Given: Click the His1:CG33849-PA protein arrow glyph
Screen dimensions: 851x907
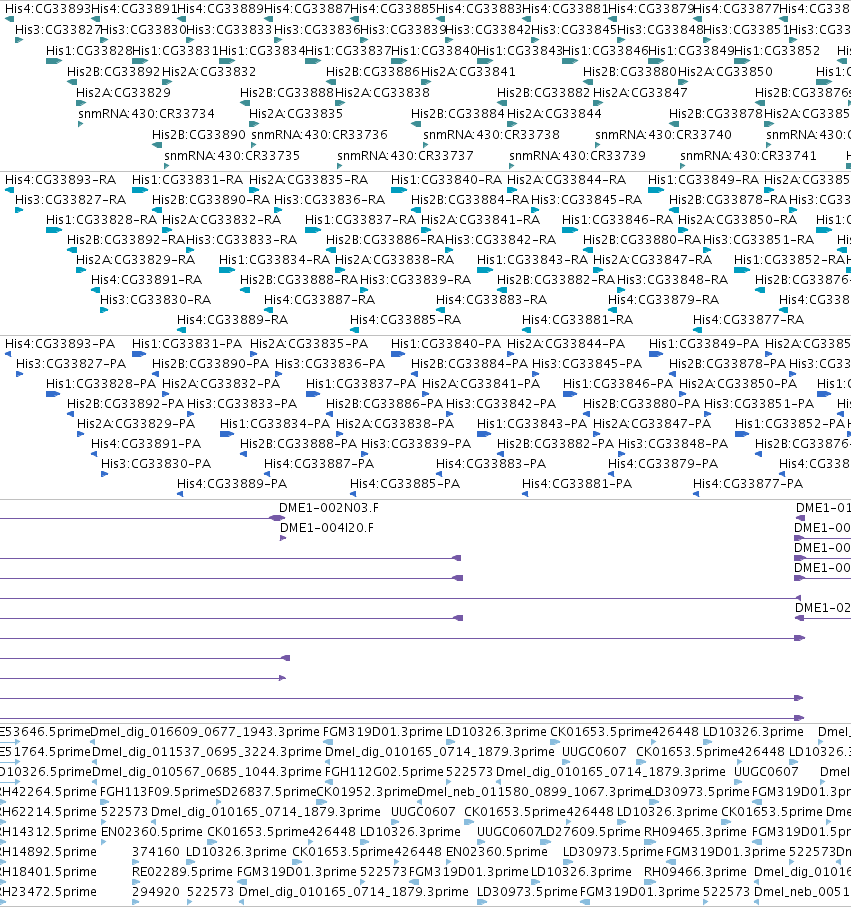Looking at the screenshot, I should (x=656, y=354).
